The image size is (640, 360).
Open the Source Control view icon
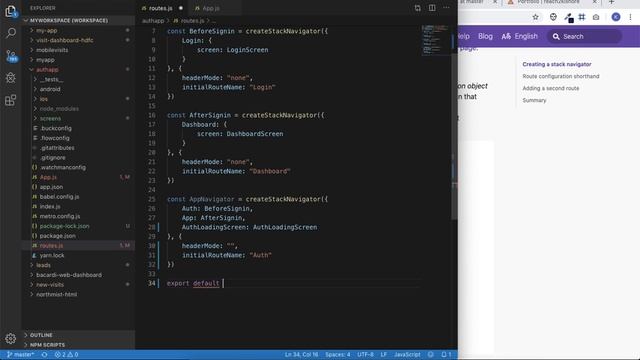pos(11,55)
